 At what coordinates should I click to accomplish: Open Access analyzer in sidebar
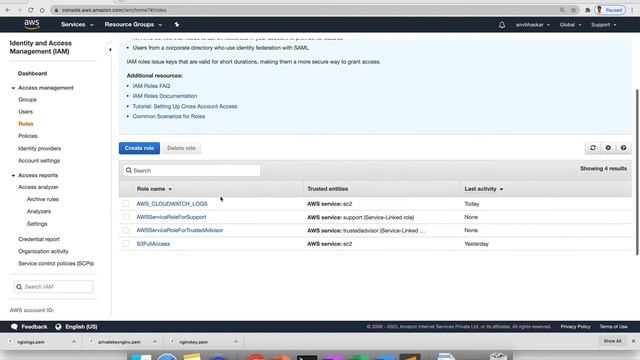coord(38,187)
